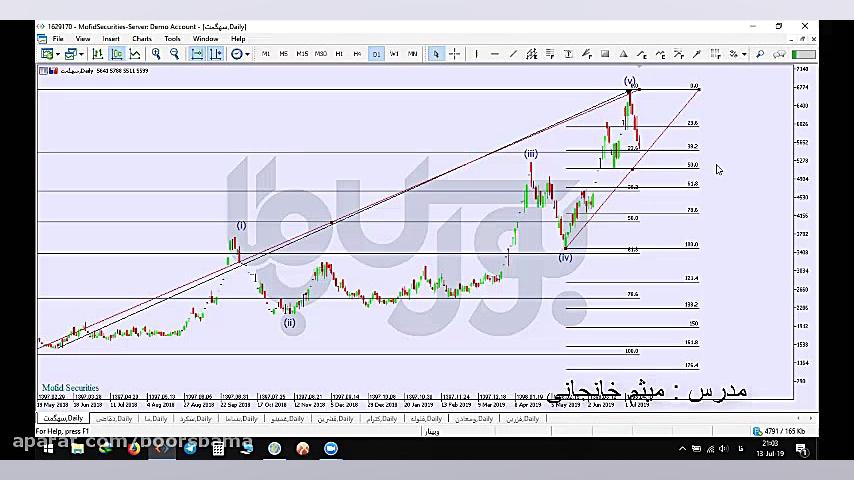Click the Profiles toolbar icon
Image resolution: width=854 pixels, height=480 pixels.
coord(71,54)
